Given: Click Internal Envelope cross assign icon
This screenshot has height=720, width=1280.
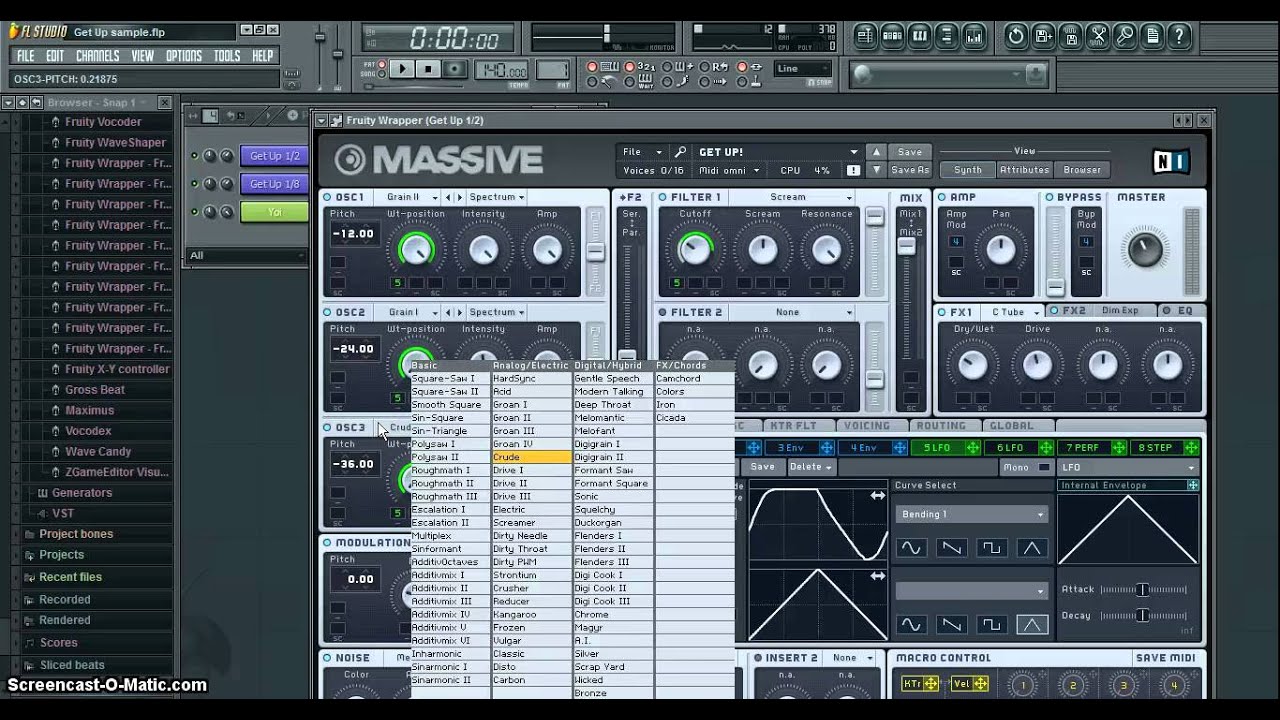Looking at the screenshot, I should pos(1193,485).
